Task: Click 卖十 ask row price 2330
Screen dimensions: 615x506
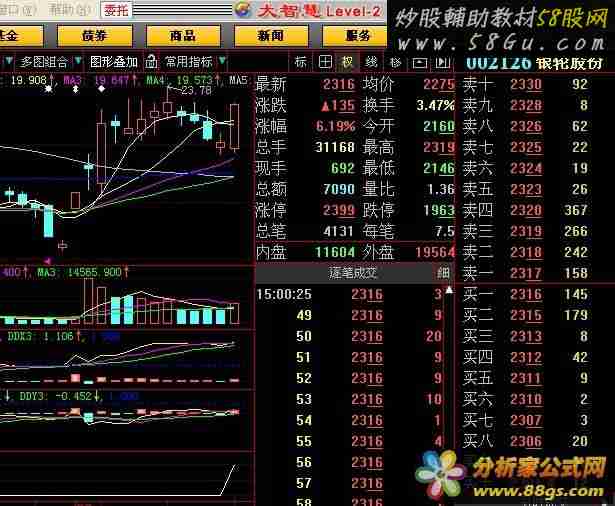Action: click(x=526, y=84)
